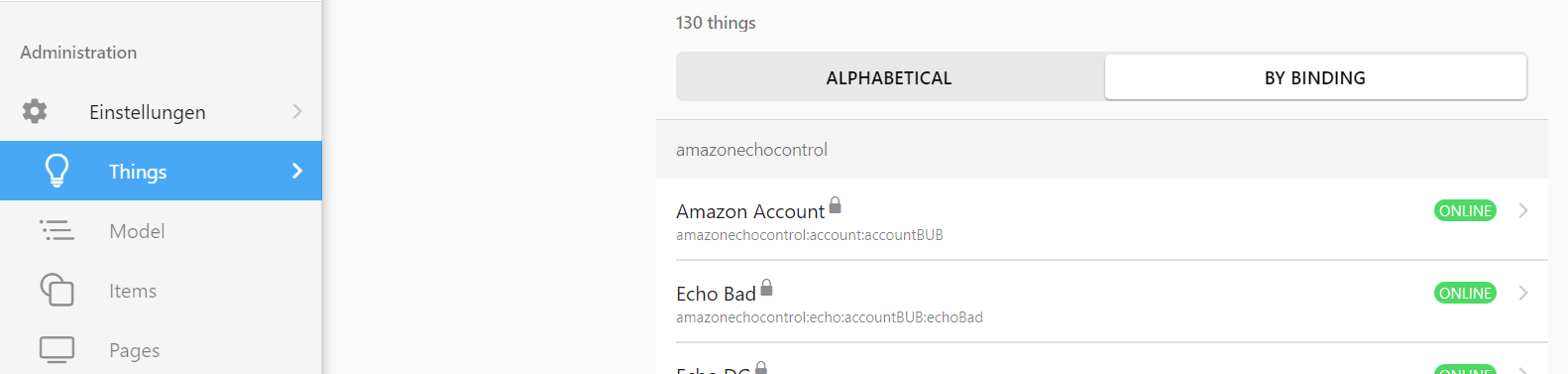This screenshot has width=1568, height=374.
Task: Click the Einstellungen gear icon
Action: point(35,111)
